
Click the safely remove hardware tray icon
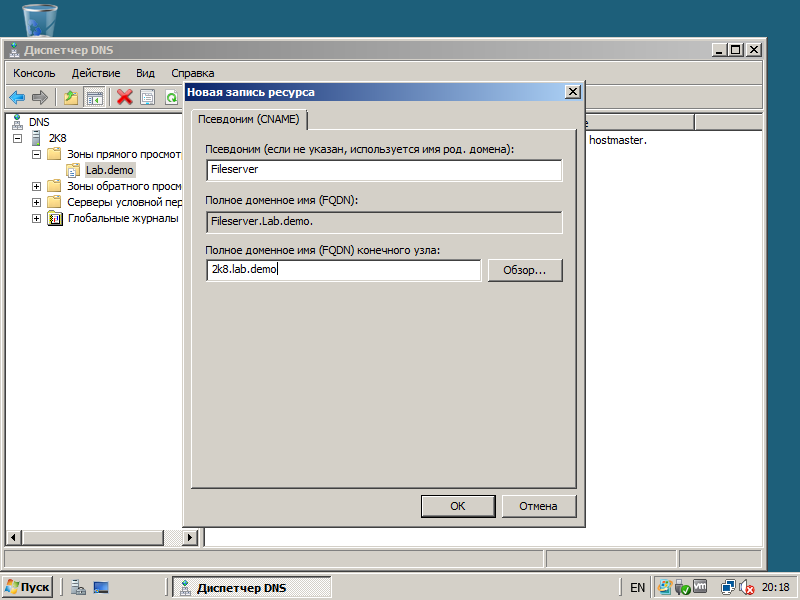click(682, 587)
